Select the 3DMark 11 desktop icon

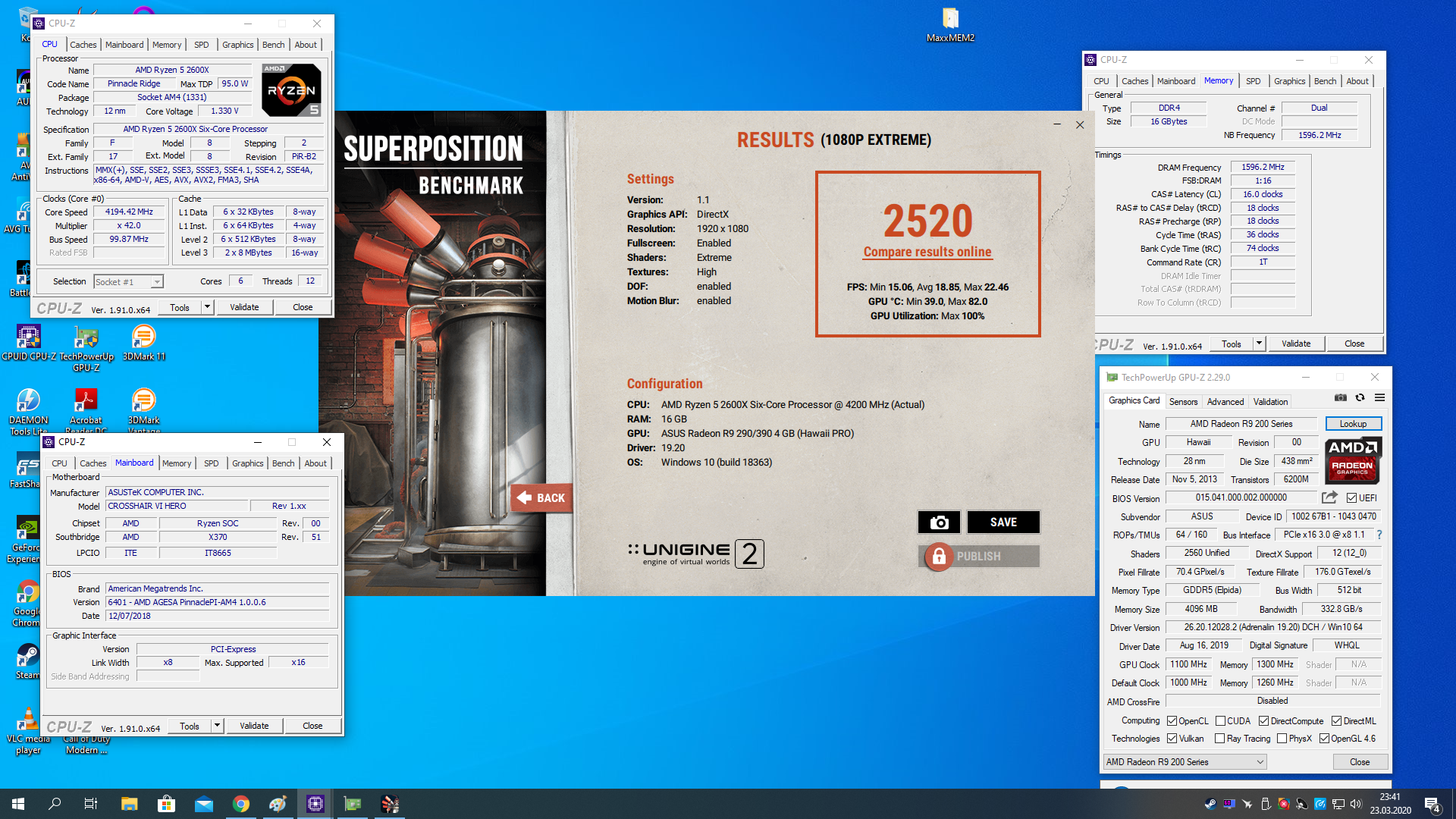point(143,343)
